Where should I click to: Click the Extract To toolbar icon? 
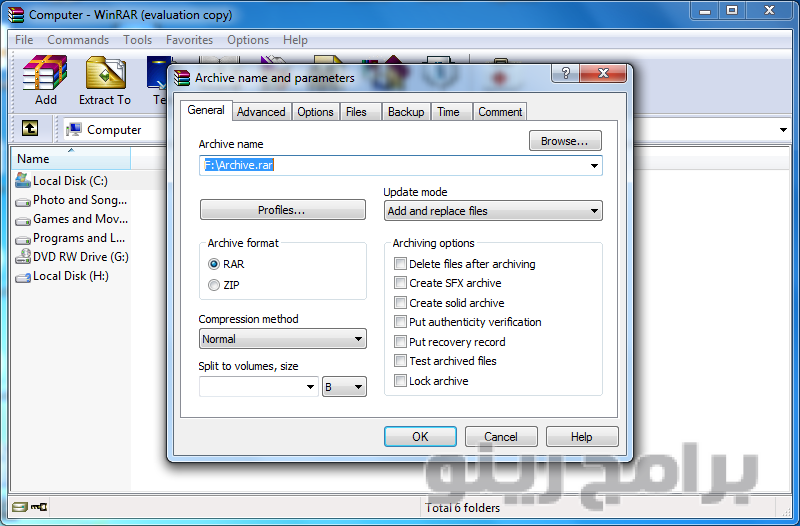coord(106,73)
